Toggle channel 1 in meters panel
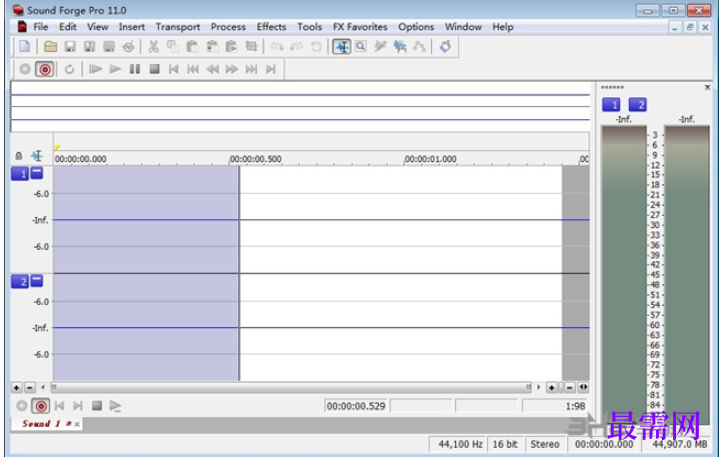 (611, 105)
